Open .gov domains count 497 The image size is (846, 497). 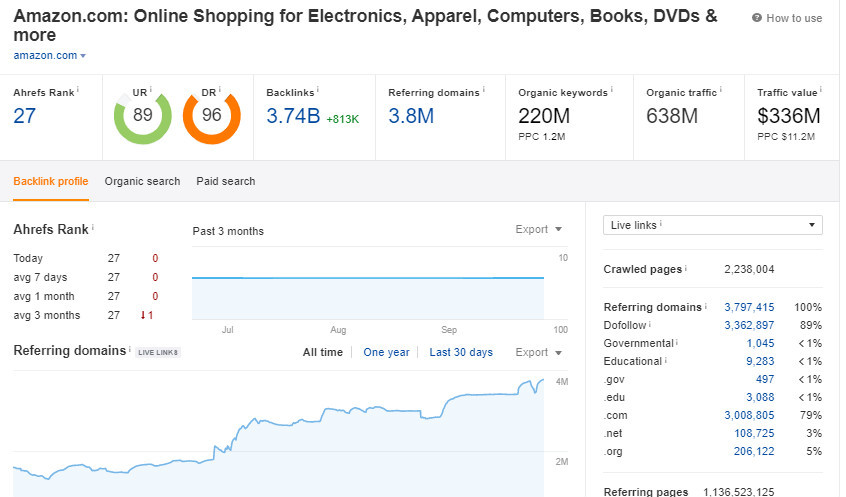click(x=765, y=379)
